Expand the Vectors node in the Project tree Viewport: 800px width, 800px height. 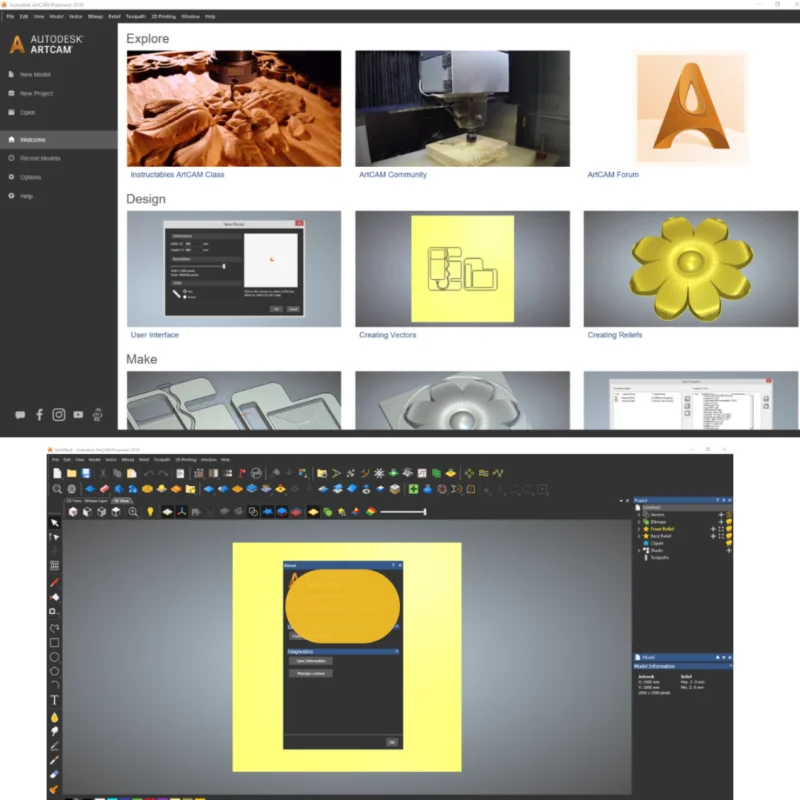(x=637, y=514)
